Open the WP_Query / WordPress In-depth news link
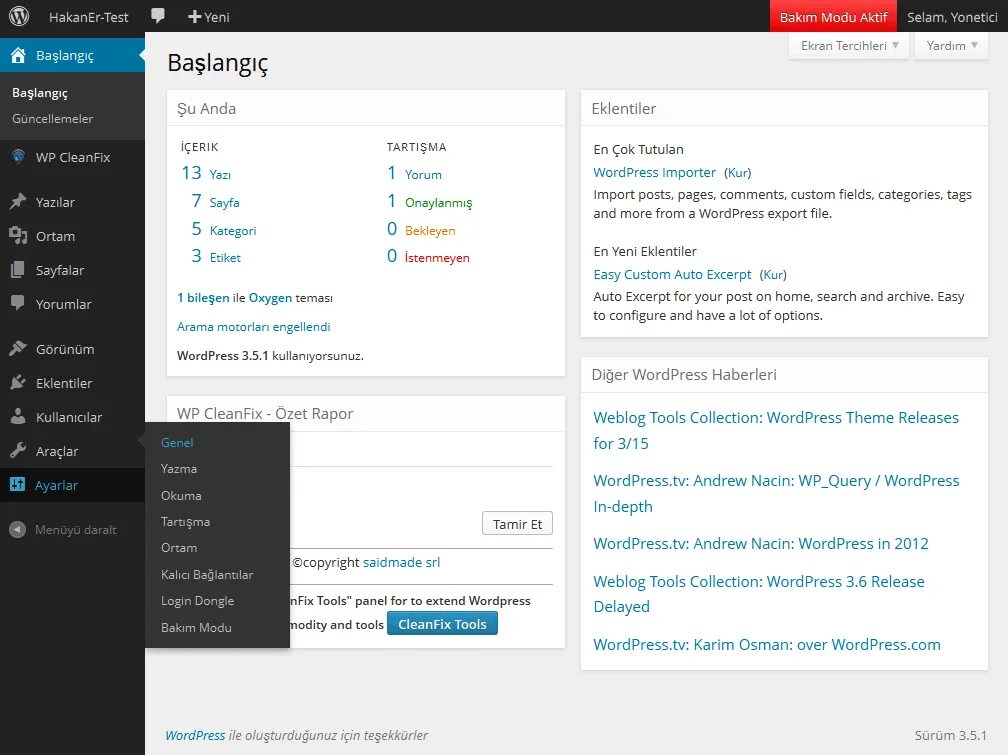This screenshot has height=755, width=1008. (776, 493)
